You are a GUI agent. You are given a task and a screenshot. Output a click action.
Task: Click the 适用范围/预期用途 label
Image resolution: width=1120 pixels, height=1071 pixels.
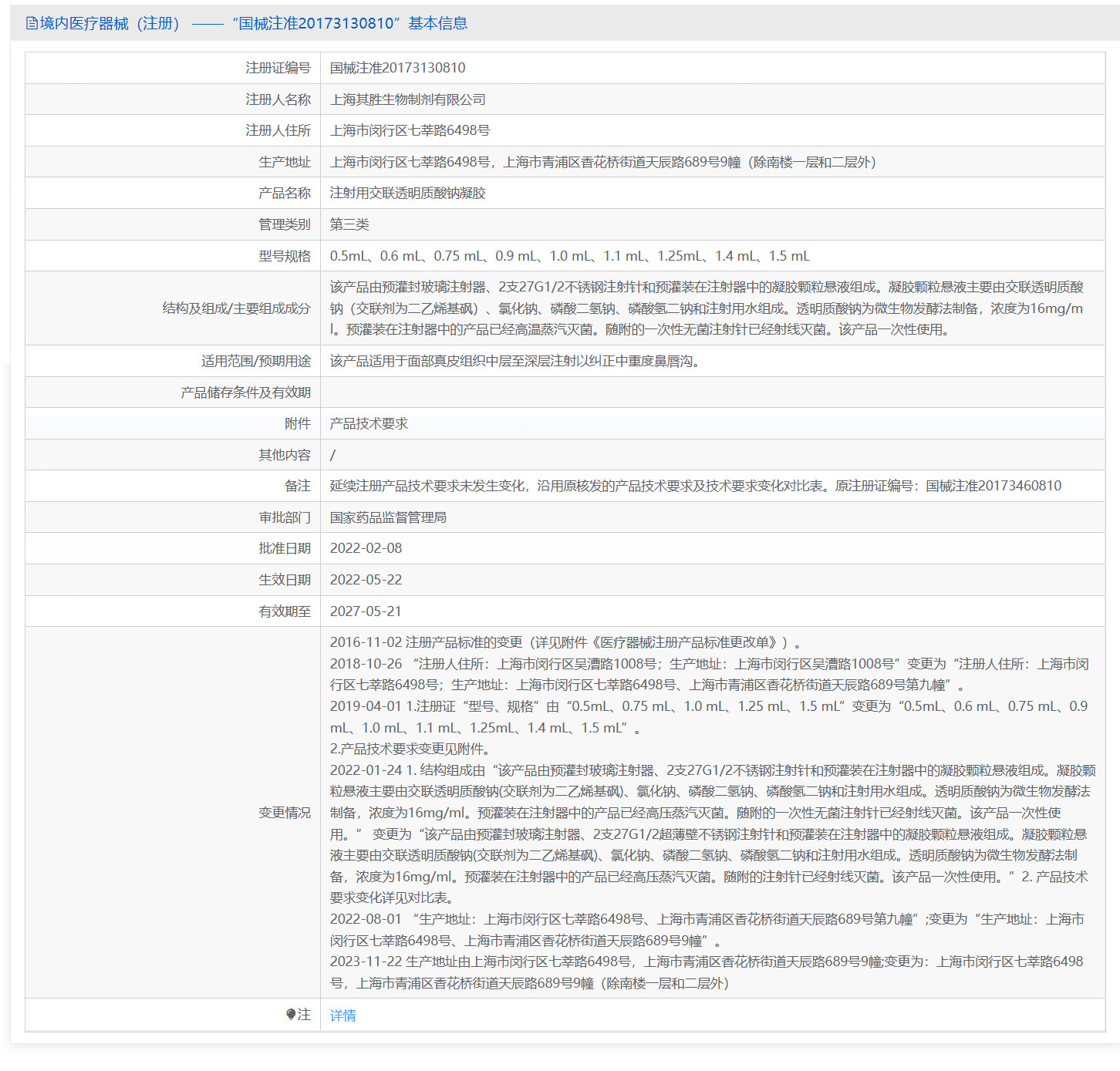coord(256,361)
